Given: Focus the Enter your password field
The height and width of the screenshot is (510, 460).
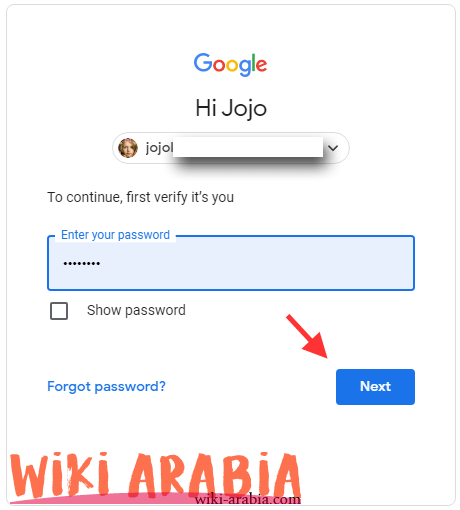Looking at the screenshot, I should tap(231, 263).
